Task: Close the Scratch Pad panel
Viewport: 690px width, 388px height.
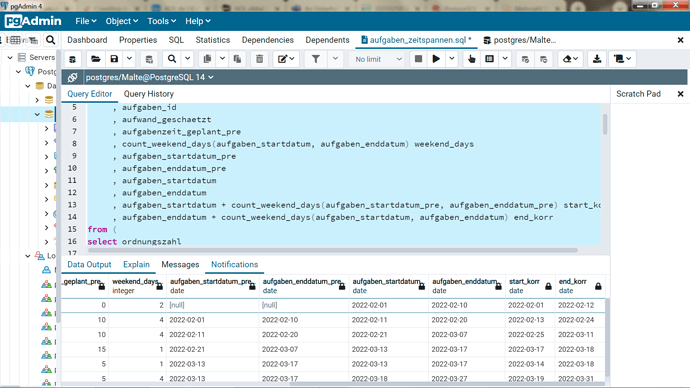Action: (x=680, y=94)
